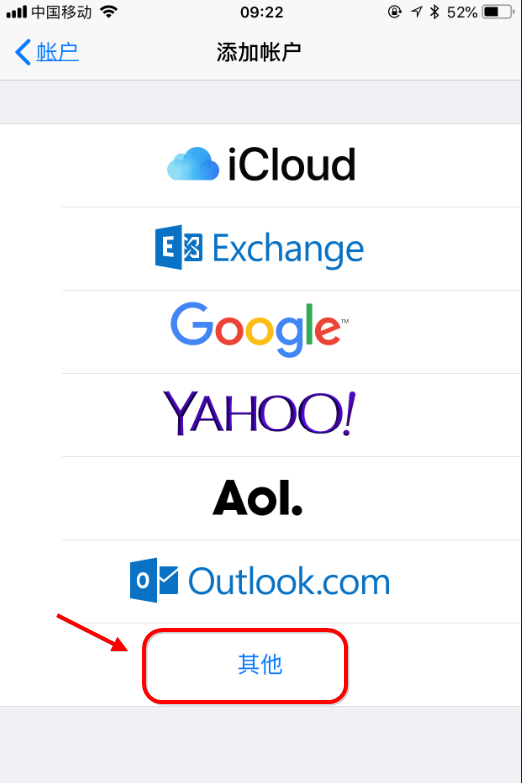Tap the back chevron arrow
This screenshot has width=522, height=783.
click(22, 52)
